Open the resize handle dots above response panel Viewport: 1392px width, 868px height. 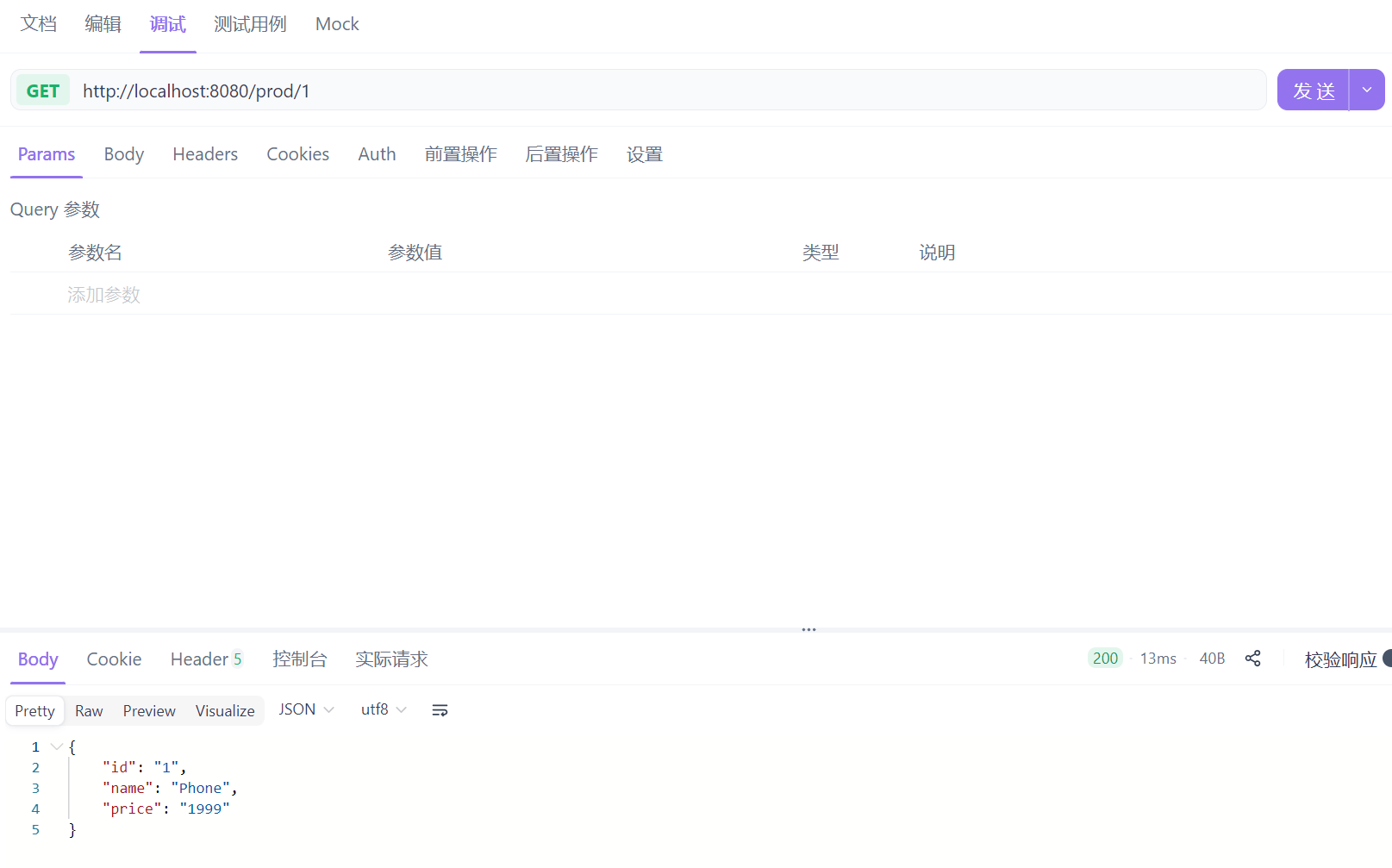click(808, 629)
